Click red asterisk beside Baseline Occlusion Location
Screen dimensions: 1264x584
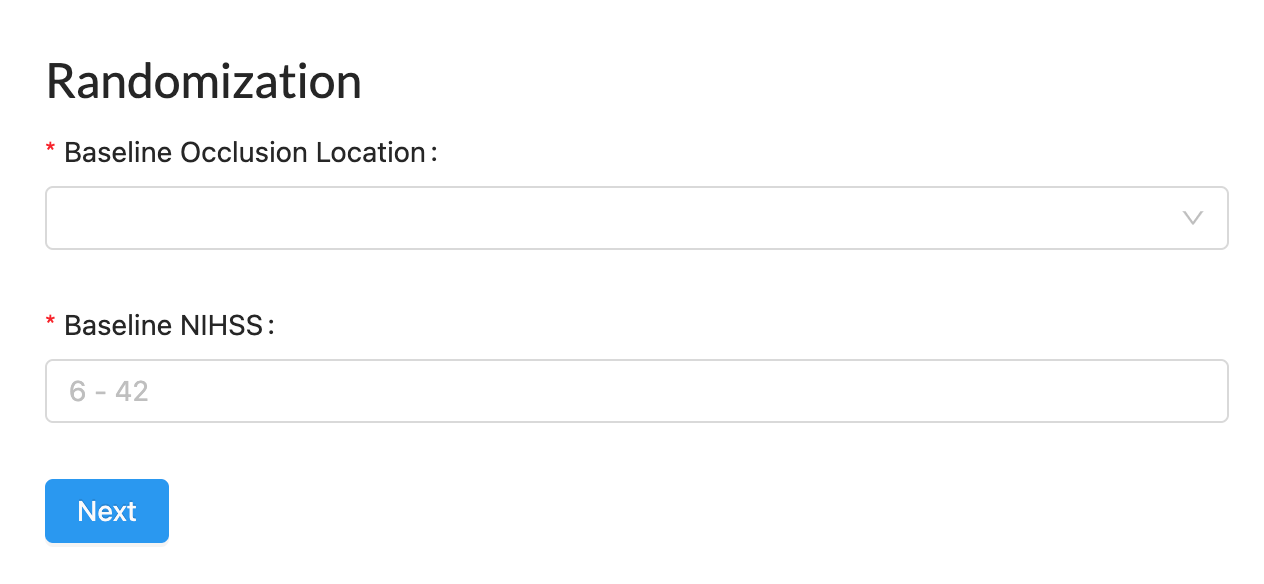51,152
